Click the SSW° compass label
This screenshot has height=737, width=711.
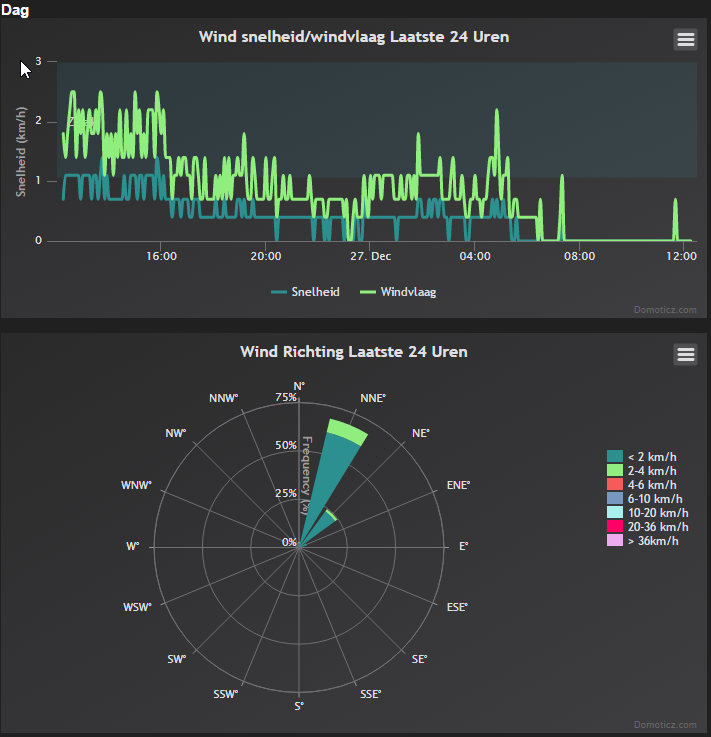226,694
